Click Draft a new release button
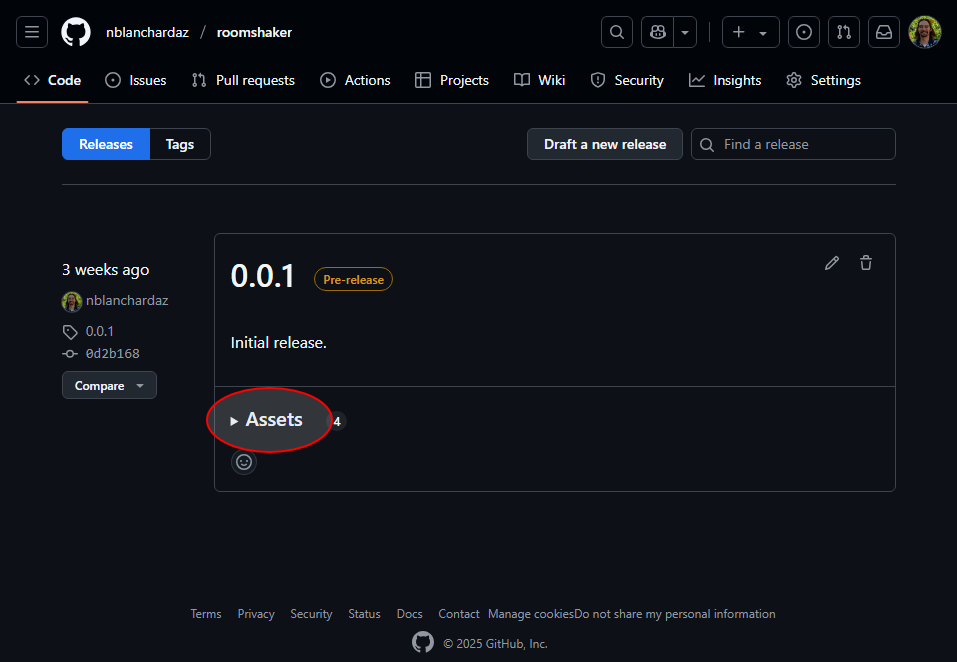 tap(604, 144)
